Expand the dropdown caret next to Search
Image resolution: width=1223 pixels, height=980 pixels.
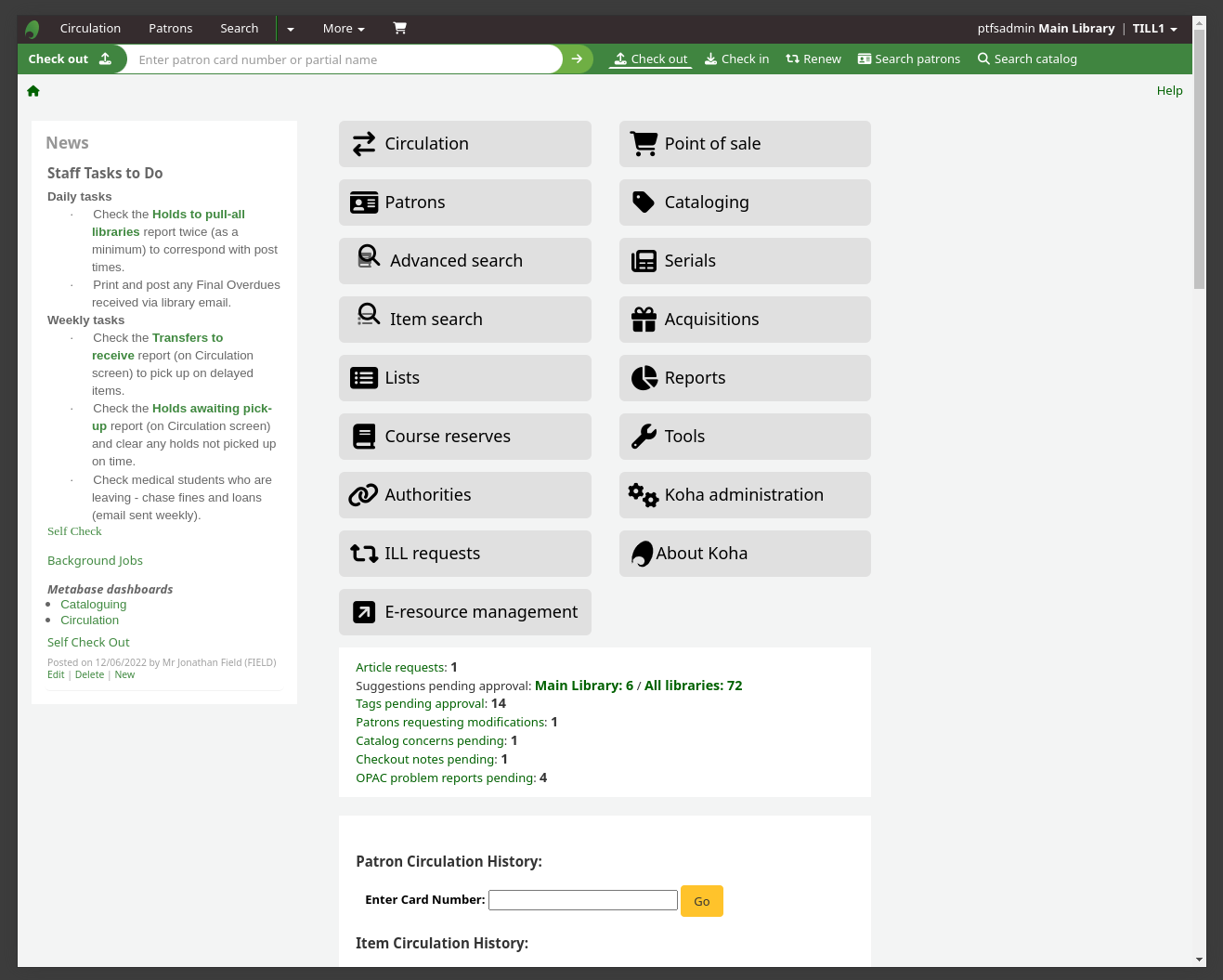[x=291, y=29]
